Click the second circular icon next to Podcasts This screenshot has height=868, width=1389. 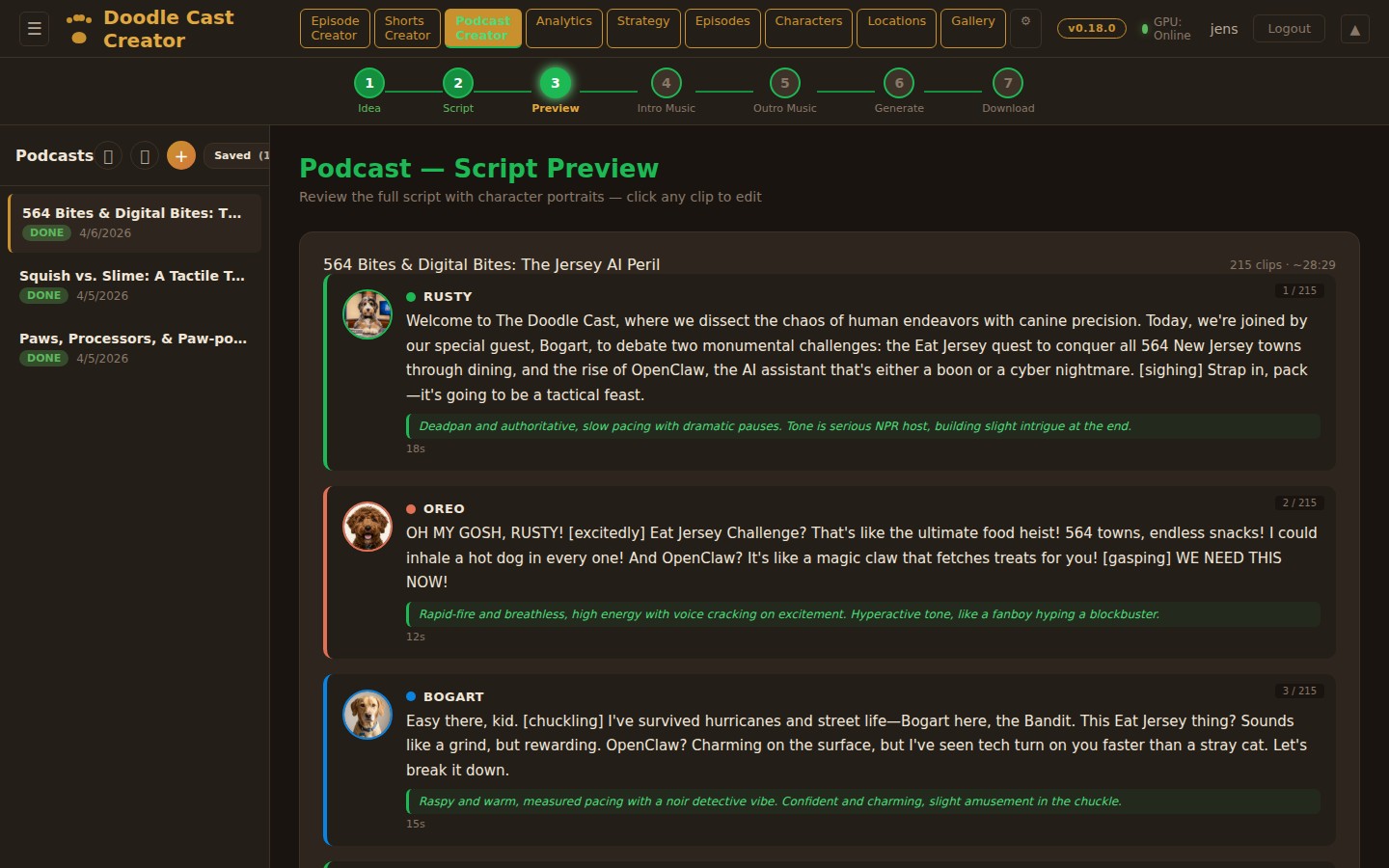(145, 155)
